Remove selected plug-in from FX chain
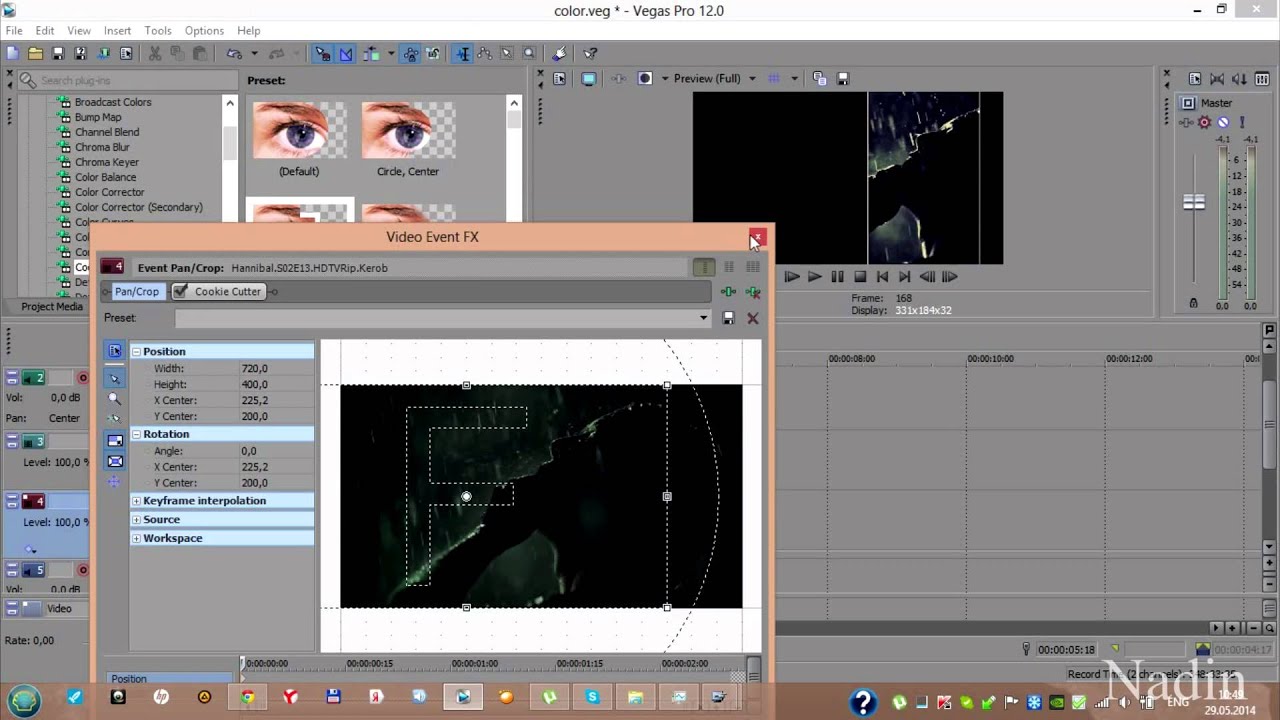The width and height of the screenshot is (1280, 720). pyautogui.click(x=753, y=292)
